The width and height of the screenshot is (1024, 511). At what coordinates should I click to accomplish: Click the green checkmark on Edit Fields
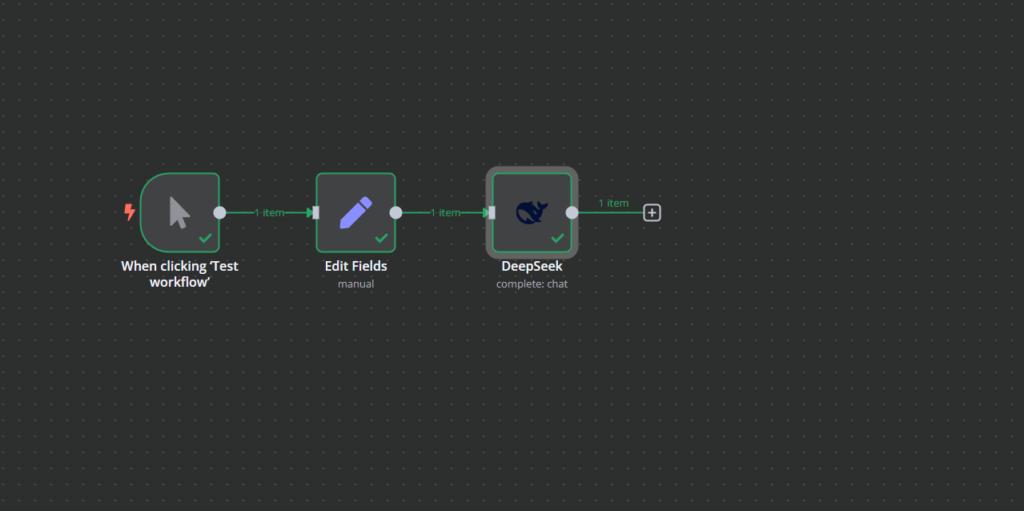pos(381,239)
